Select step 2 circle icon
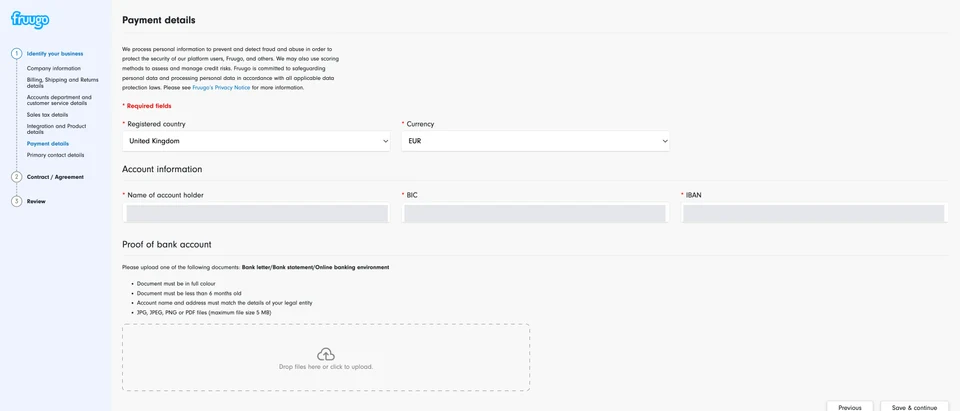The width and height of the screenshot is (960, 411). pos(17,177)
